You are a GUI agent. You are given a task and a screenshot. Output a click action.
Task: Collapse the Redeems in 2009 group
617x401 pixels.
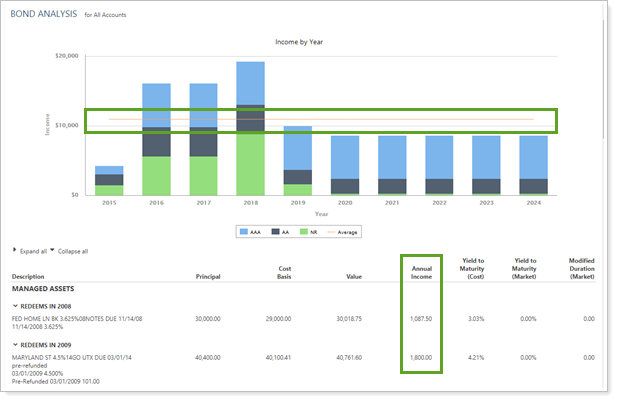pyautogui.click(x=15, y=341)
